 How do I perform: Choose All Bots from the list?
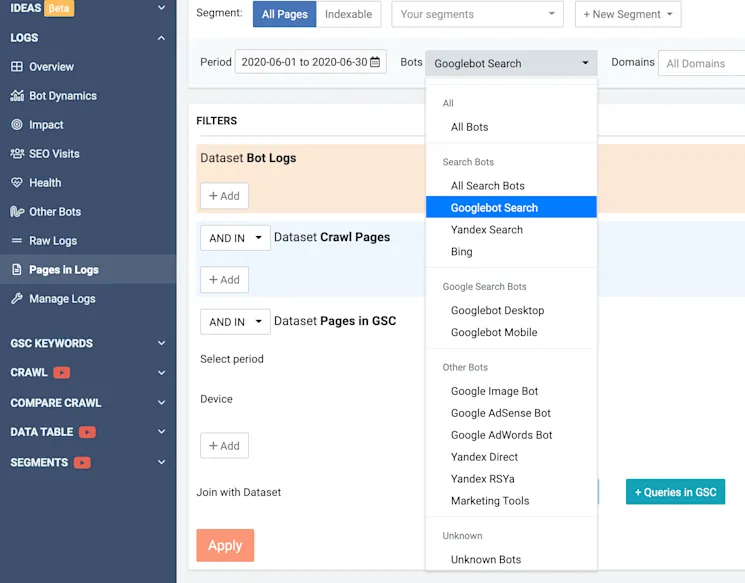[x=511, y=127]
